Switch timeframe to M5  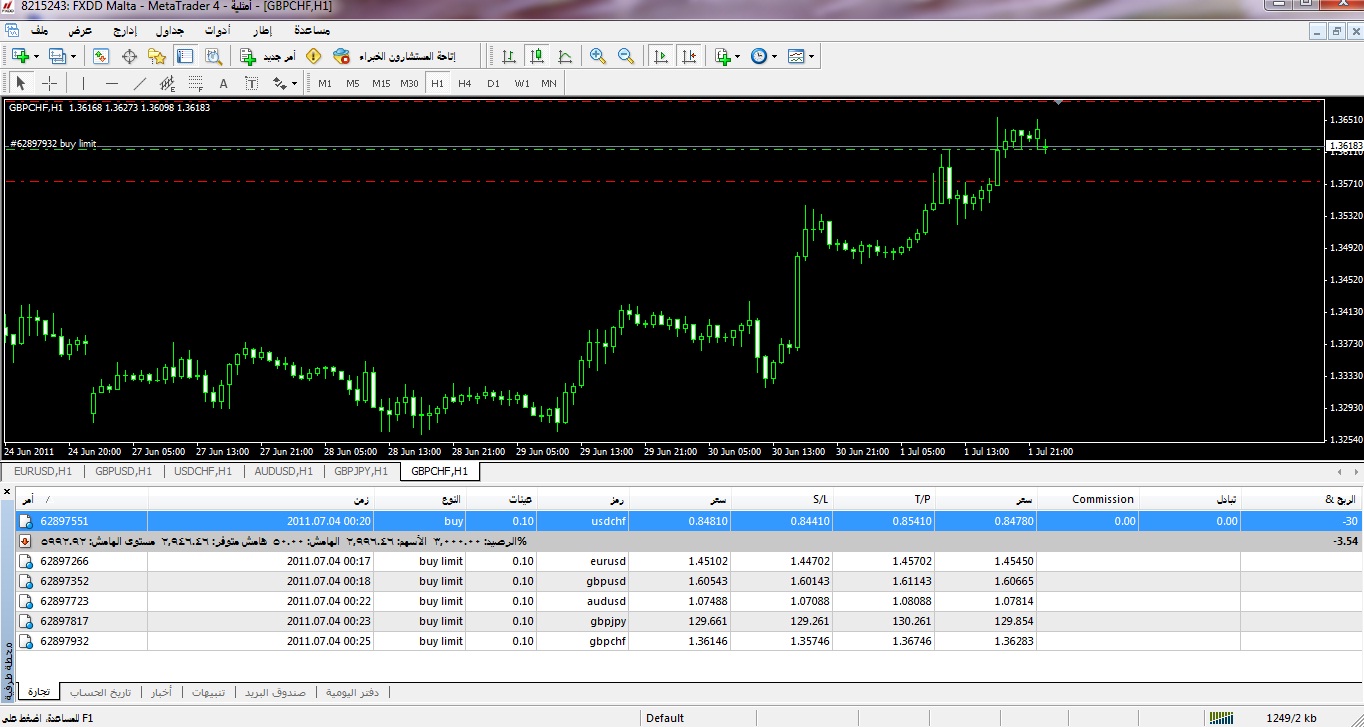353,83
